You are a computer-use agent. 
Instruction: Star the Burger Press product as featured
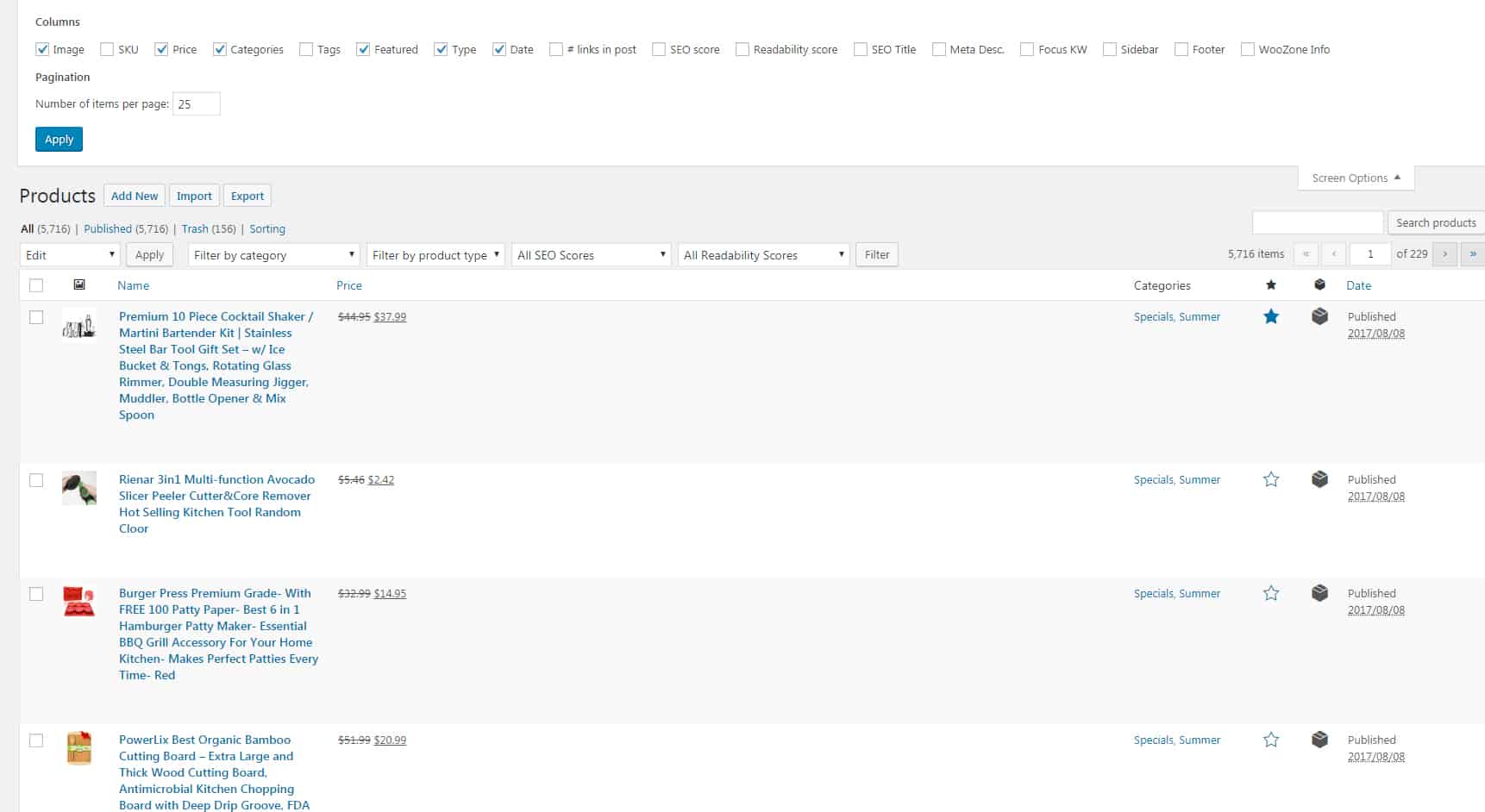tap(1270, 593)
